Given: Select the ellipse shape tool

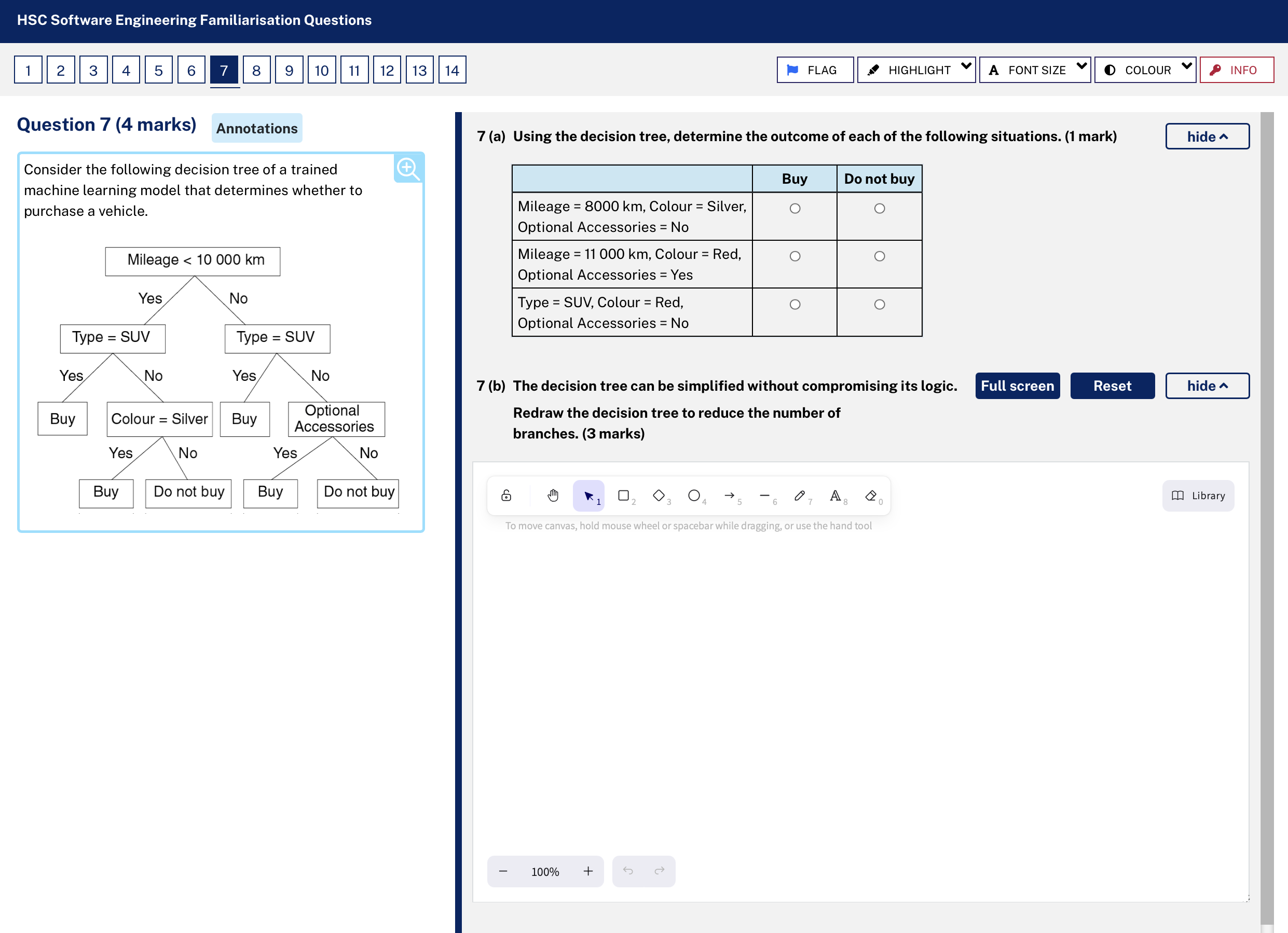Looking at the screenshot, I should (x=694, y=496).
